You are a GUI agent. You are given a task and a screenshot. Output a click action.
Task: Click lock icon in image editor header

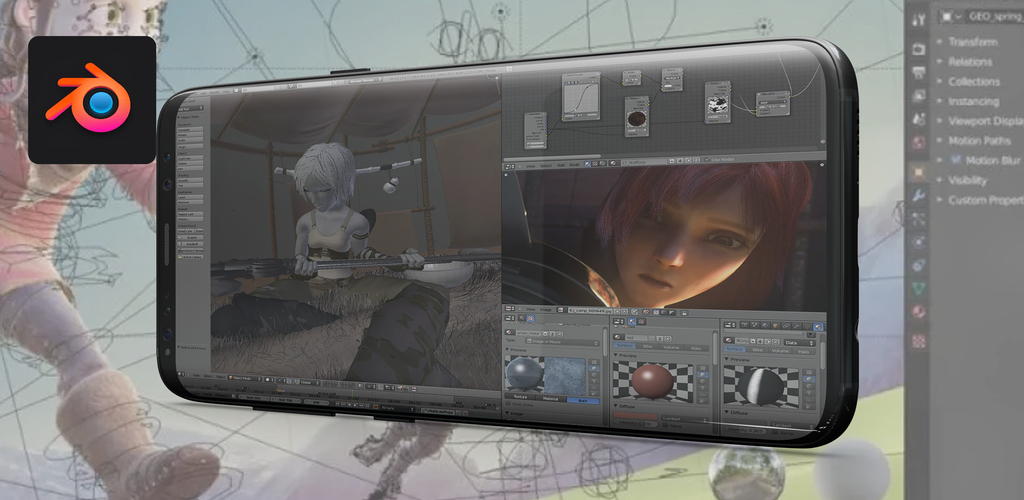point(684,313)
